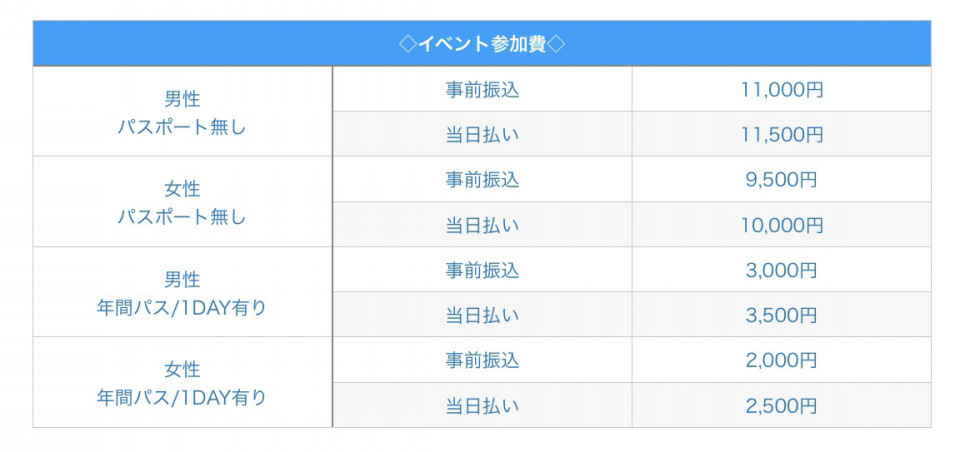Click the 11,000円 price cell
The height and width of the screenshot is (452, 960).
click(782, 89)
